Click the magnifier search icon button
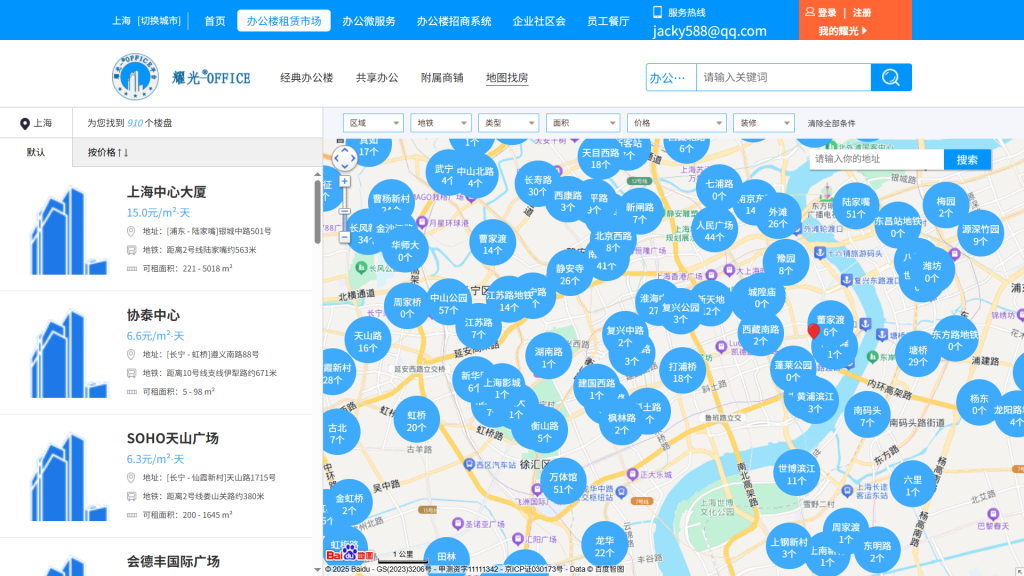The height and width of the screenshot is (576, 1024). click(891, 77)
